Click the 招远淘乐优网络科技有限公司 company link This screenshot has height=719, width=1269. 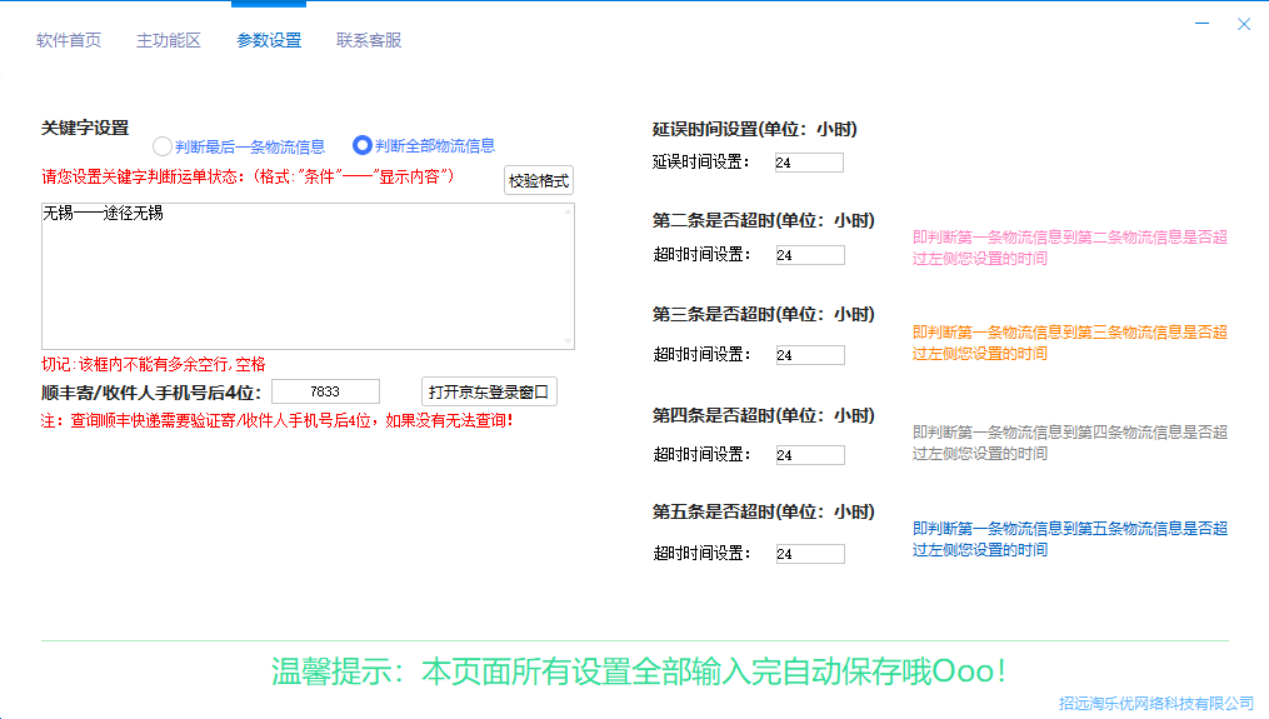(x=1156, y=704)
